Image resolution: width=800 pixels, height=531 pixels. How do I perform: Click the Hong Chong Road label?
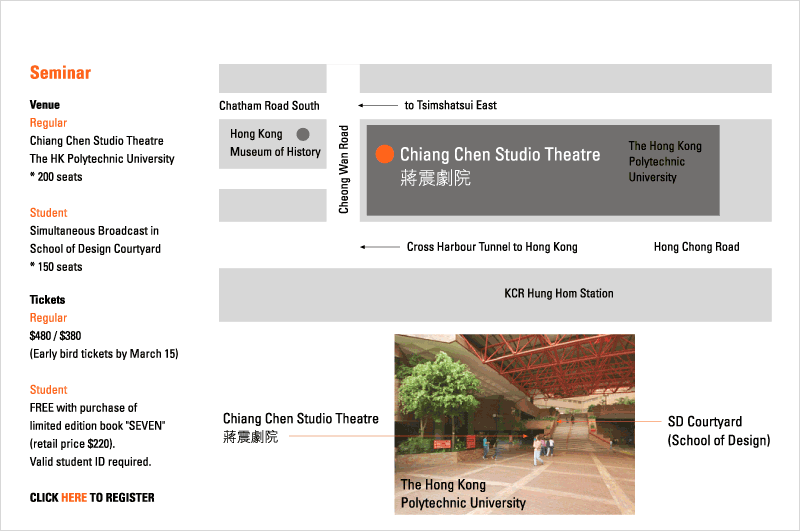[x=696, y=247]
